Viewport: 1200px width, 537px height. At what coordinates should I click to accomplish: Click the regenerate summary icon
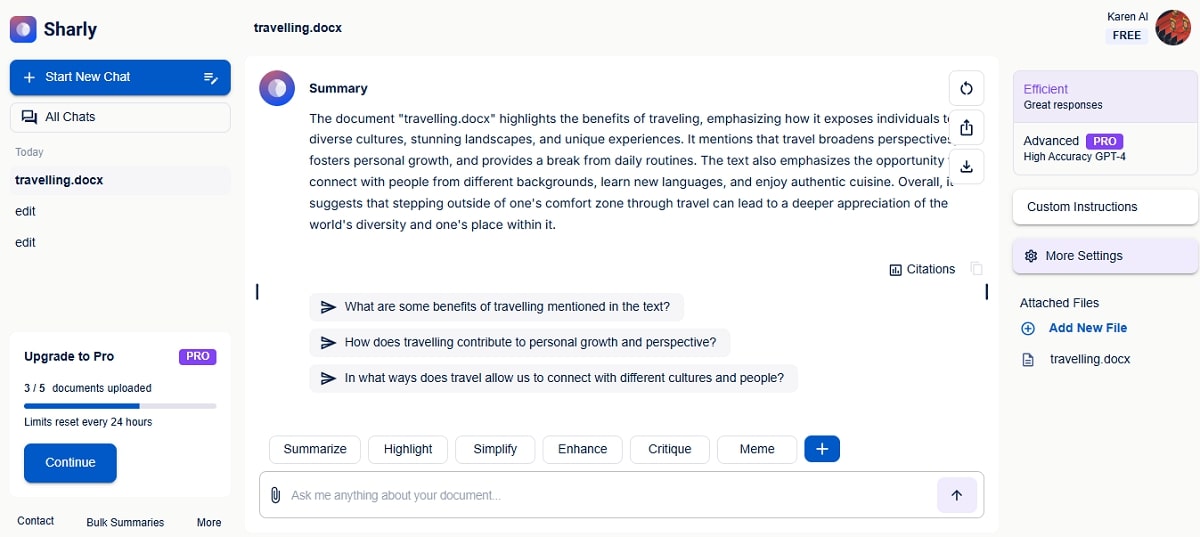click(x=966, y=88)
